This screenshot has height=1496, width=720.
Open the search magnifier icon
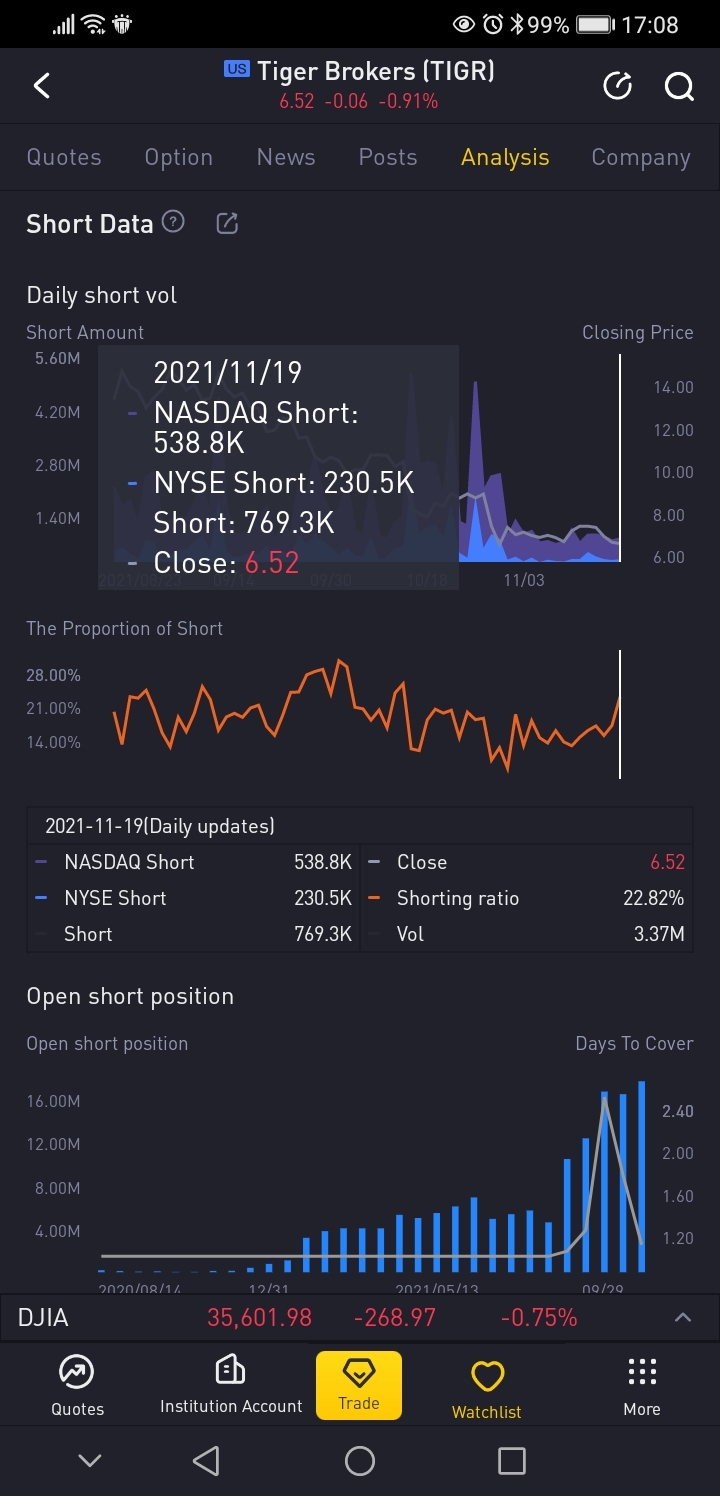coord(679,87)
